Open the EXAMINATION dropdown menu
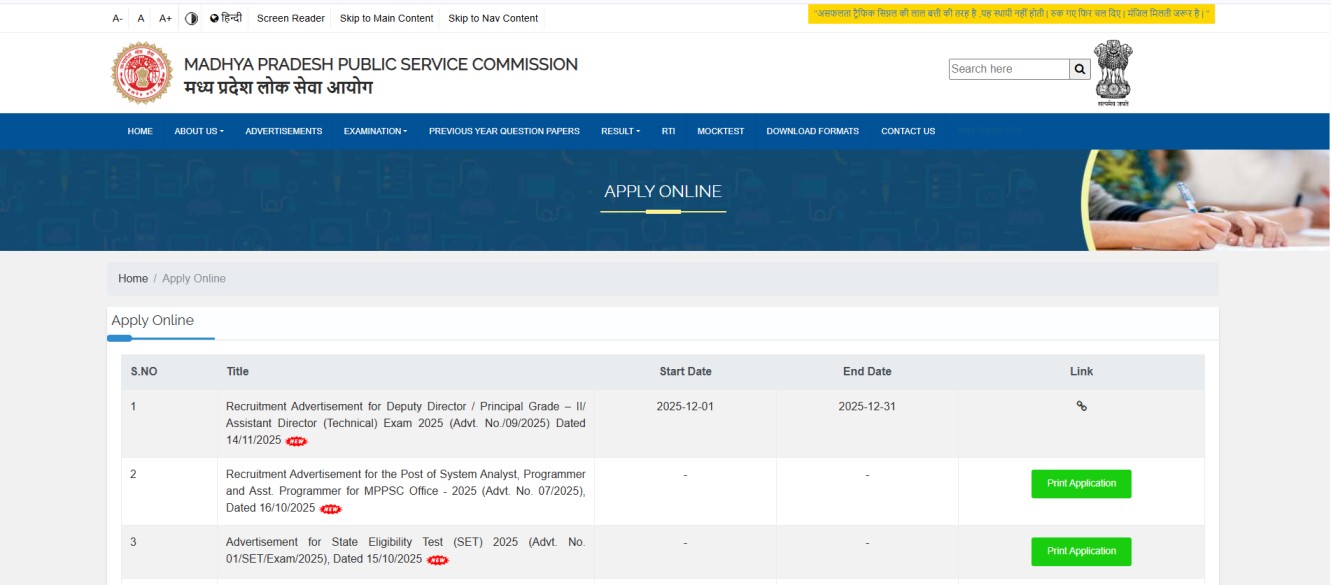 [374, 130]
